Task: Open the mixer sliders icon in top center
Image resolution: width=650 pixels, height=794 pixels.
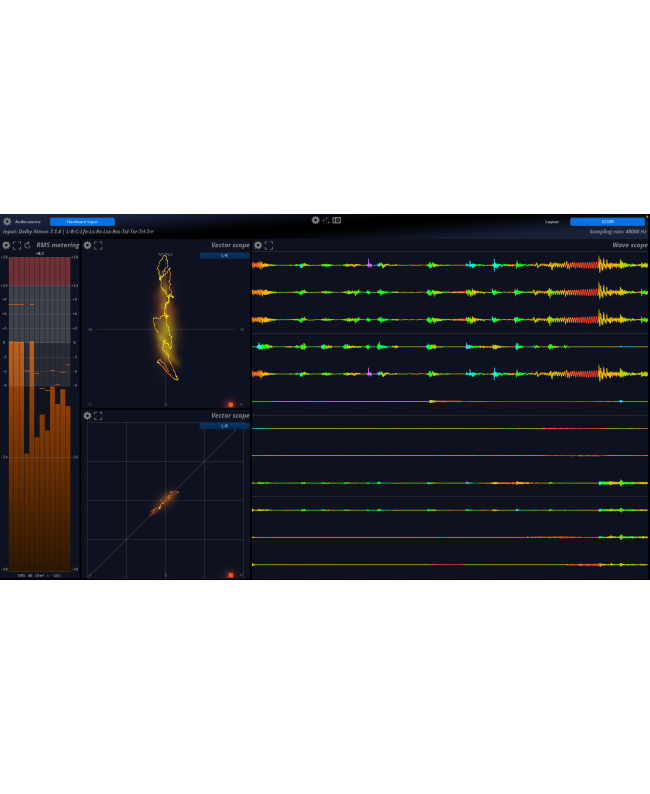Action: (326, 220)
